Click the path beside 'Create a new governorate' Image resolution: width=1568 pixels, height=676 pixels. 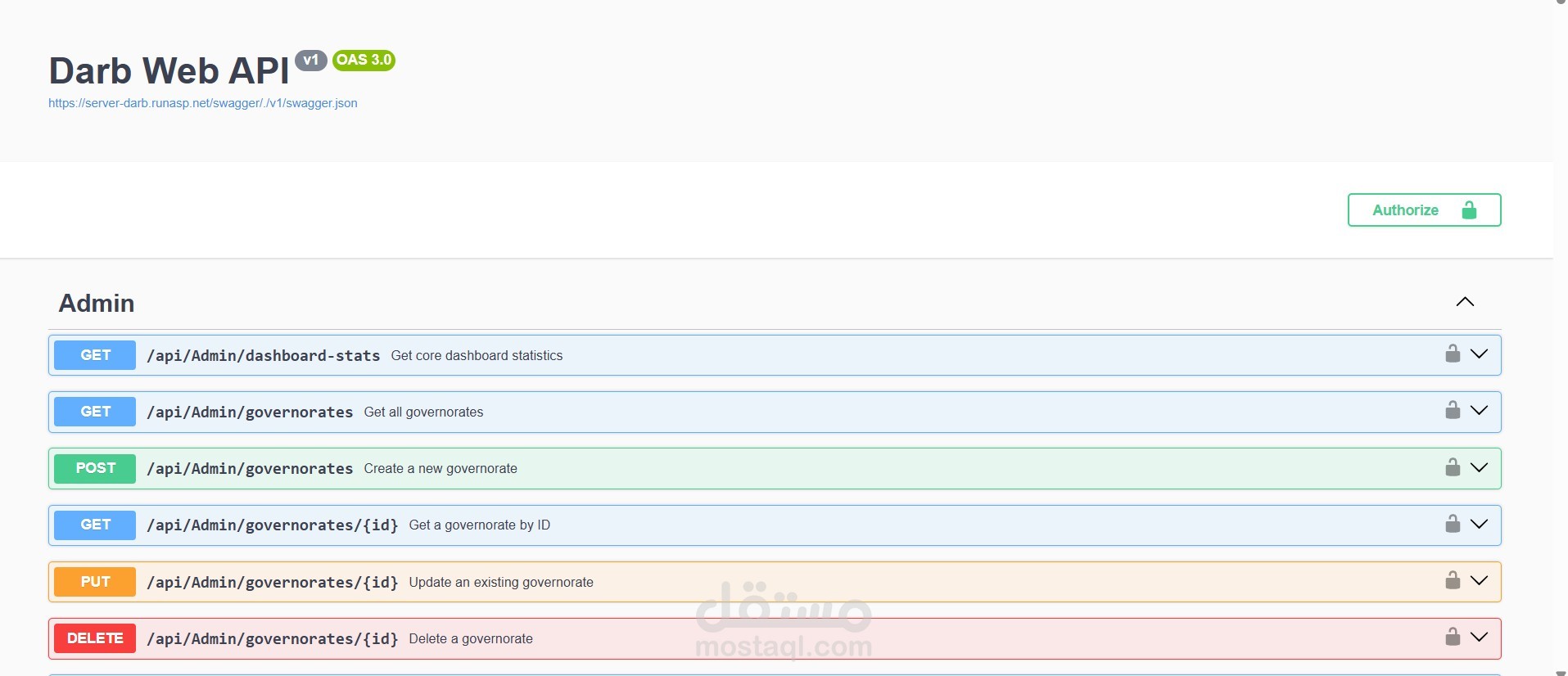click(250, 469)
